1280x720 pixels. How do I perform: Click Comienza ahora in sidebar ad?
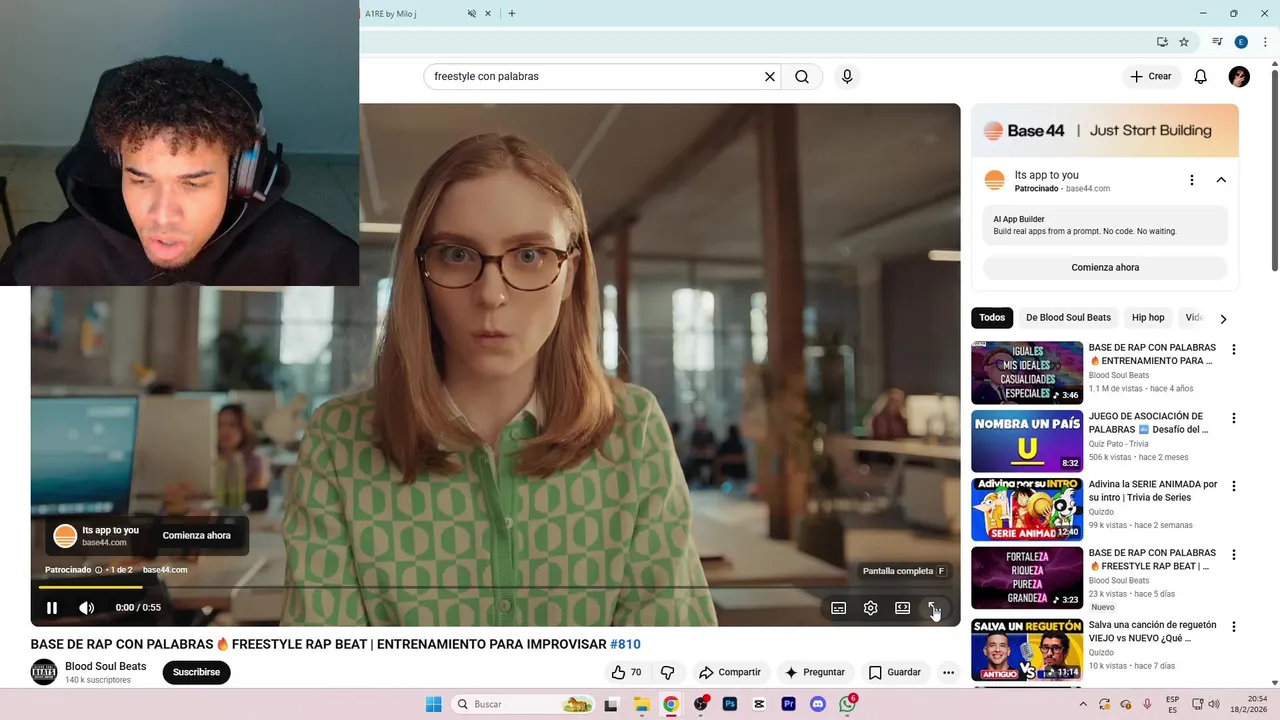tap(1105, 267)
